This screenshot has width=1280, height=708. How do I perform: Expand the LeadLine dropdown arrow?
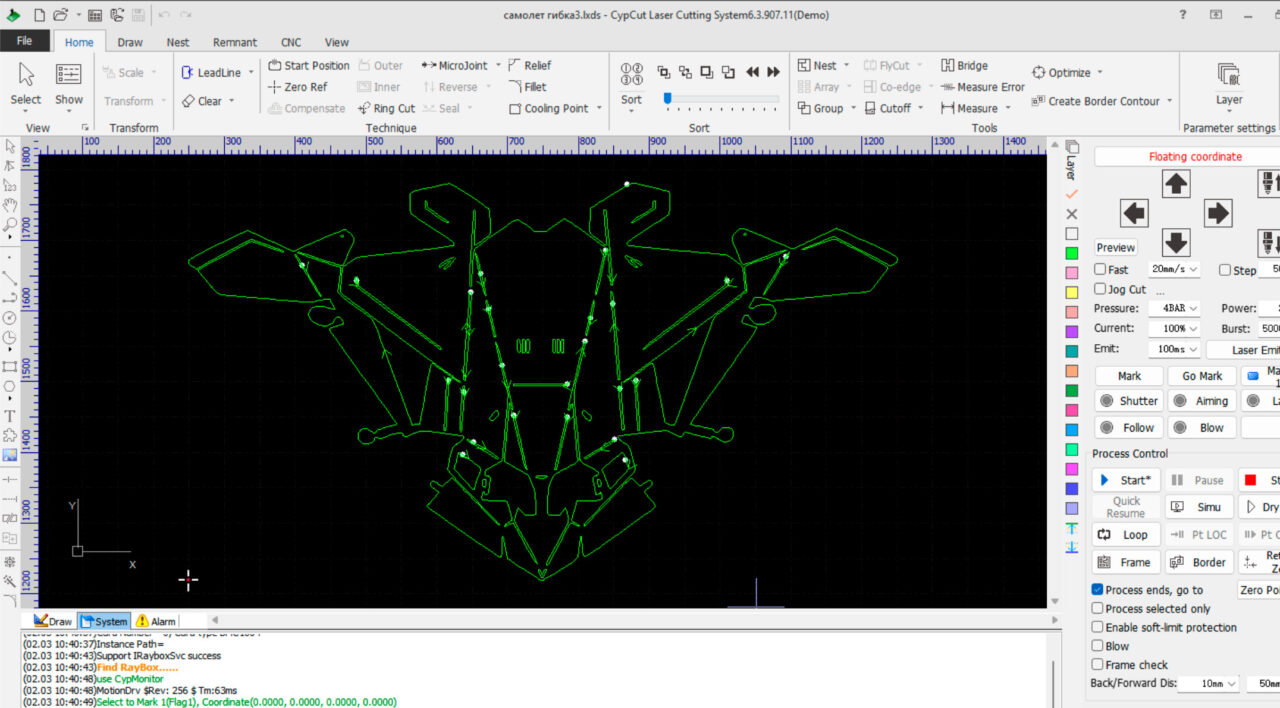point(251,73)
